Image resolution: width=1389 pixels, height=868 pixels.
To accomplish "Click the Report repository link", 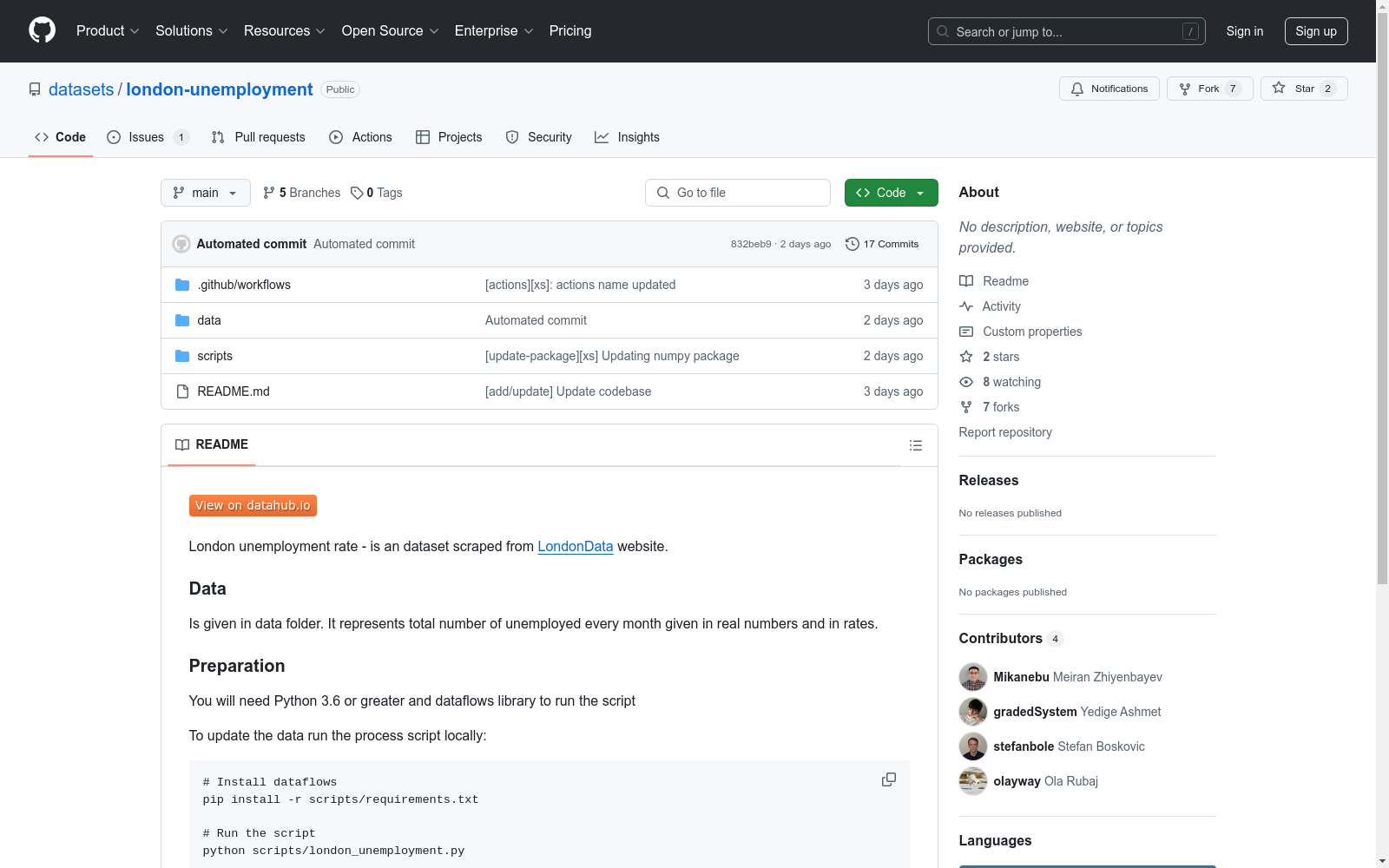I will pyautogui.click(x=1005, y=432).
